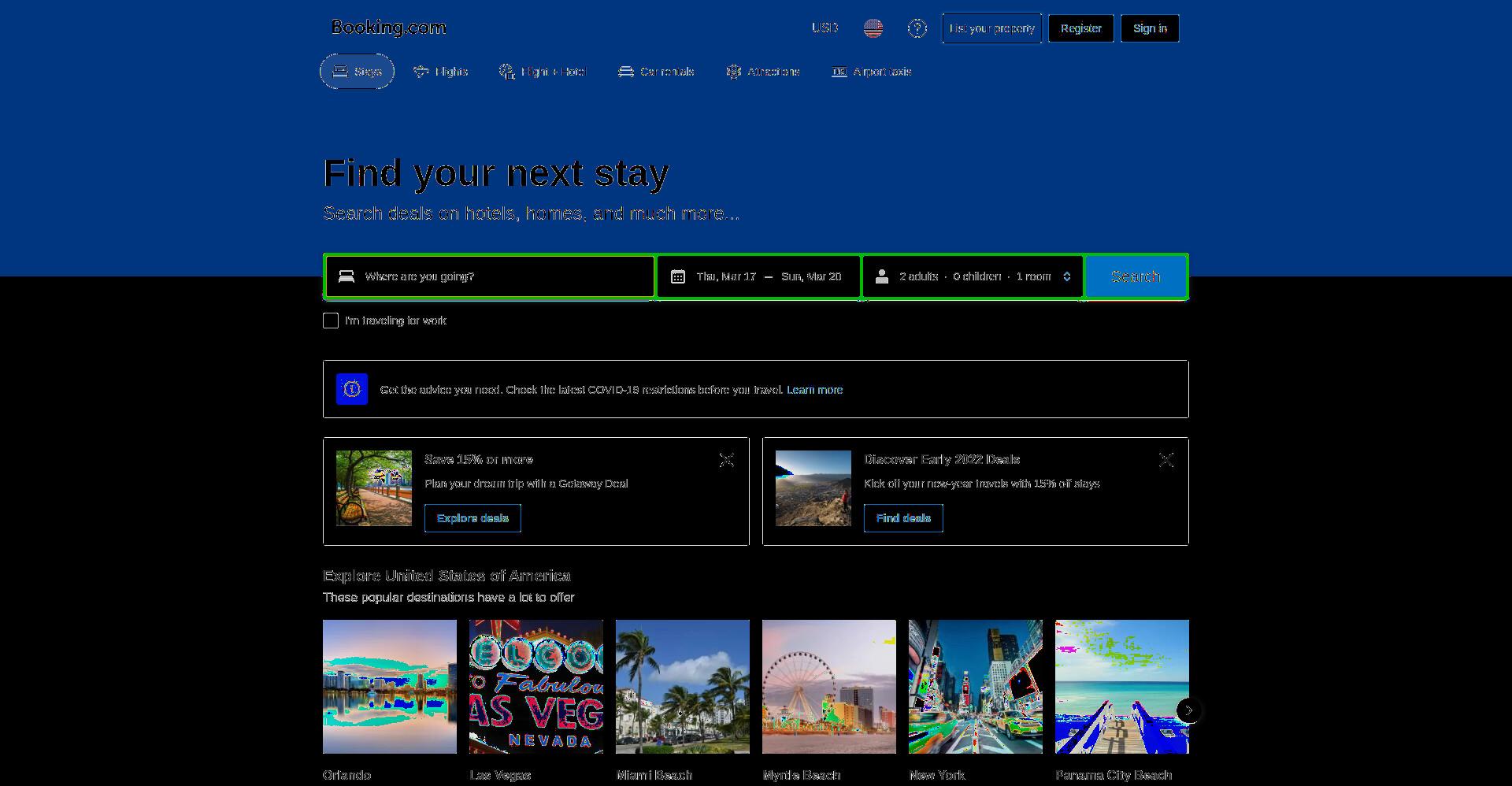
Task: Enable I'm traveling for work checkbox
Action: [331, 321]
